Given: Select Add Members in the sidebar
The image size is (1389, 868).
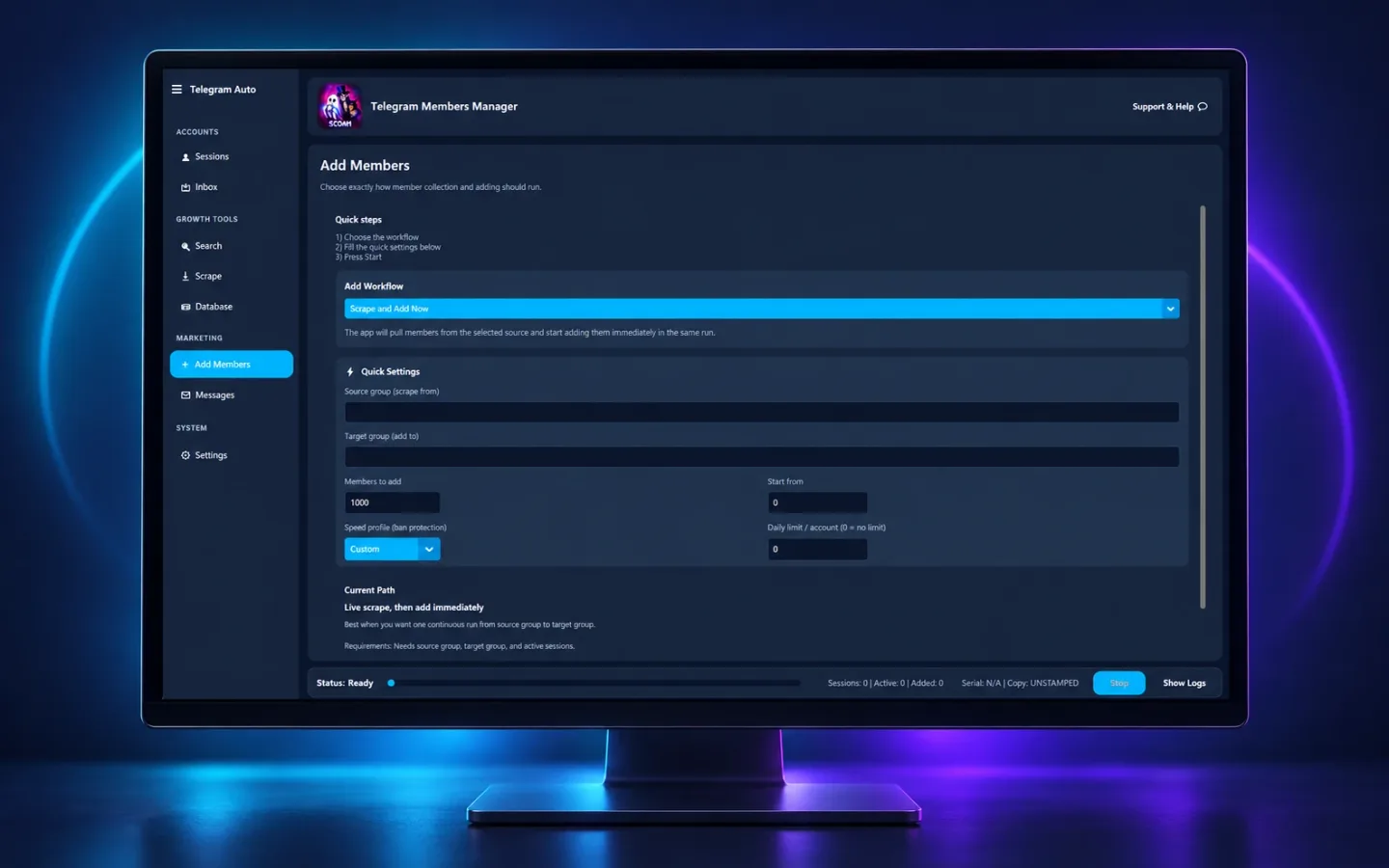Looking at the screenshot, I should click(x=231, y=365).
